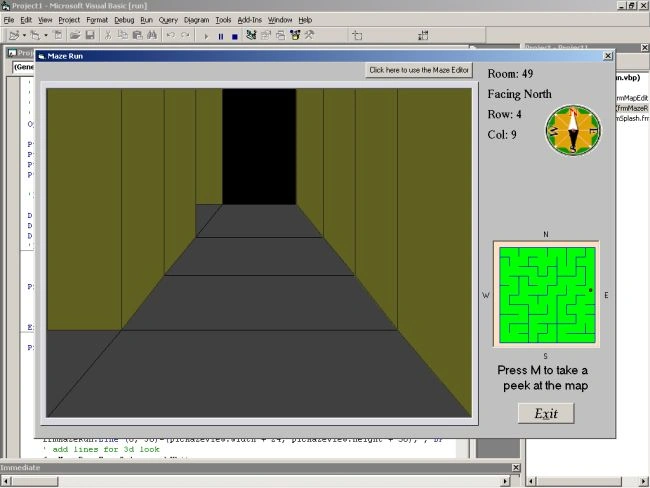Open the Project Explorer toolbar icon
This screenshot has width=650, height=488.
(251, 35)
